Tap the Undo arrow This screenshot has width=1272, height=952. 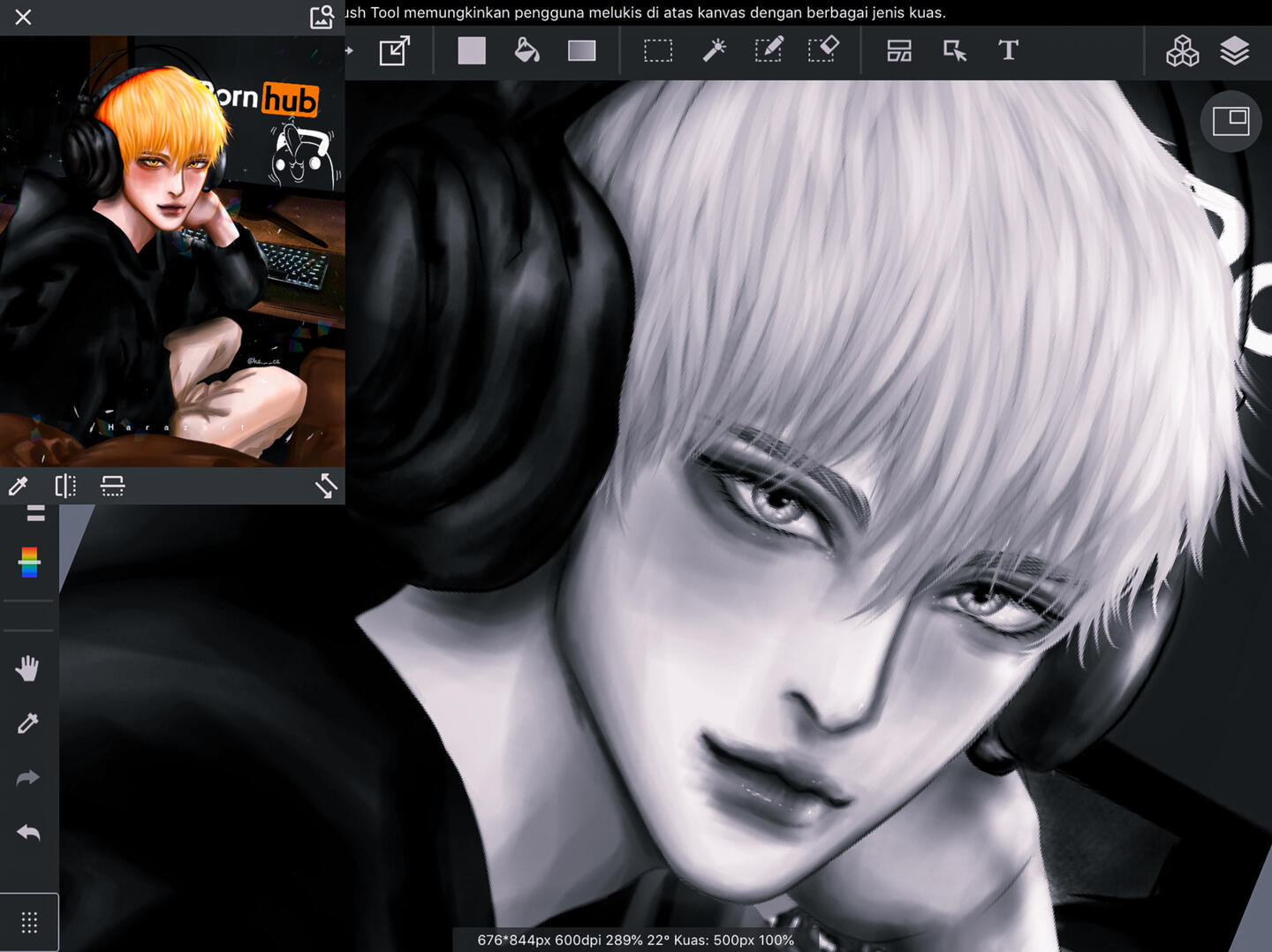[x=28, y=833]
